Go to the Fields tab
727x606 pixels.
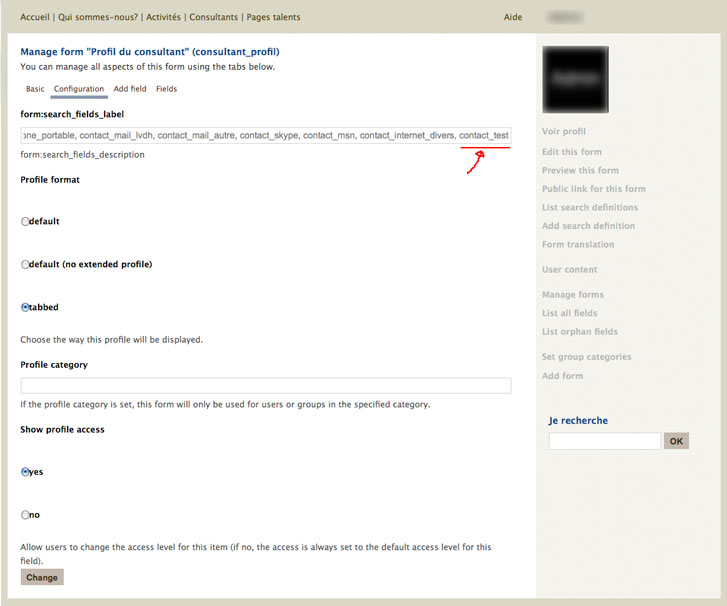pyautogui.click(x=166, y=89)
